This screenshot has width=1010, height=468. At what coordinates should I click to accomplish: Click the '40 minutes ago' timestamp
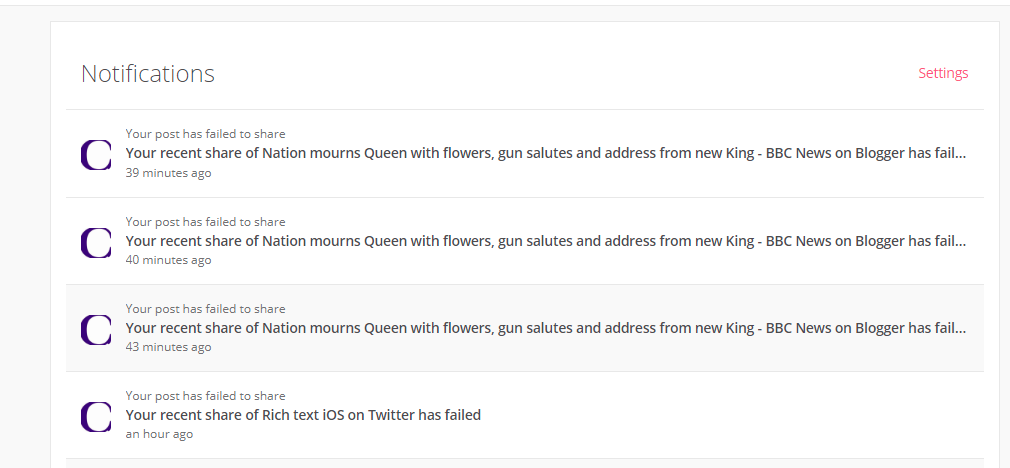click(x=168, y=260)
